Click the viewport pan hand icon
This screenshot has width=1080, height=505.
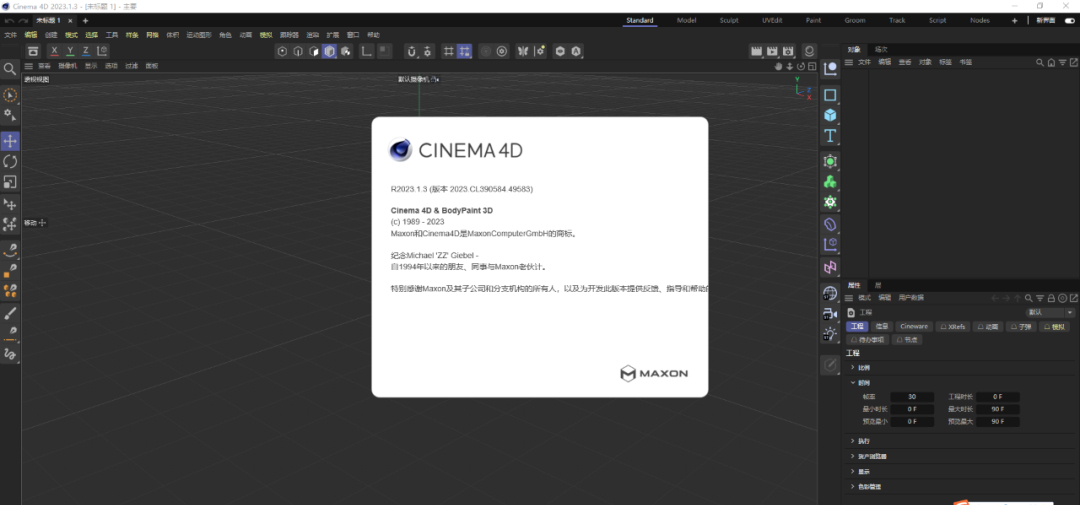(779, 66)
